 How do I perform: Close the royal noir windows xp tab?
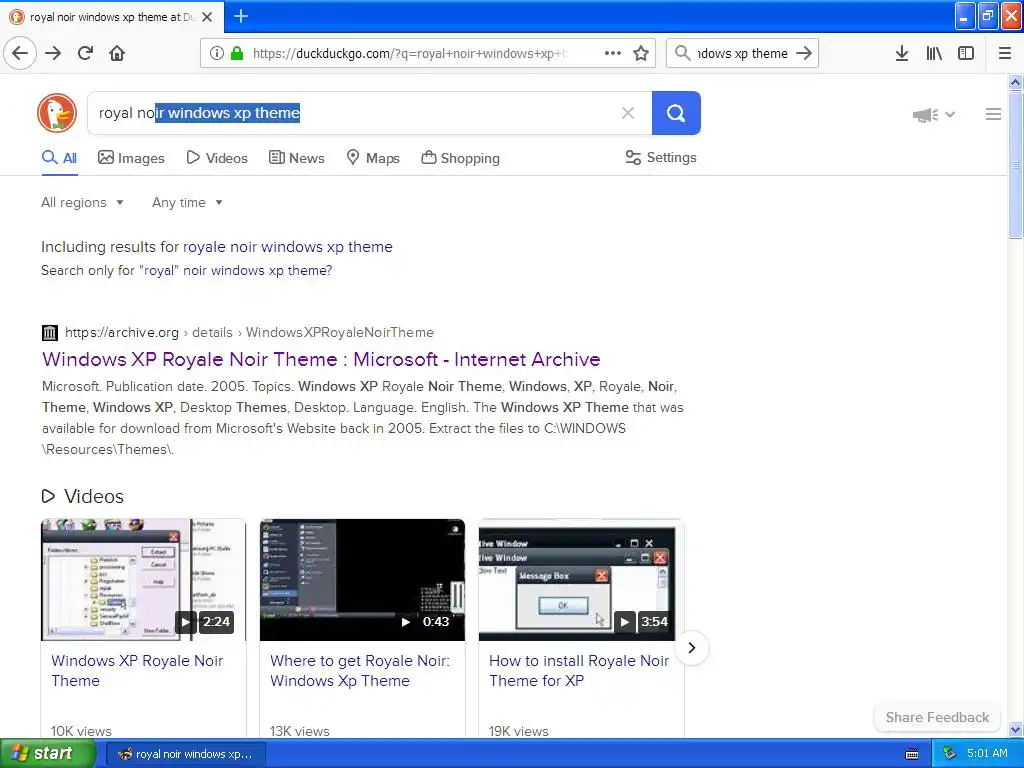pyautogui.click(x=207, y=17)
